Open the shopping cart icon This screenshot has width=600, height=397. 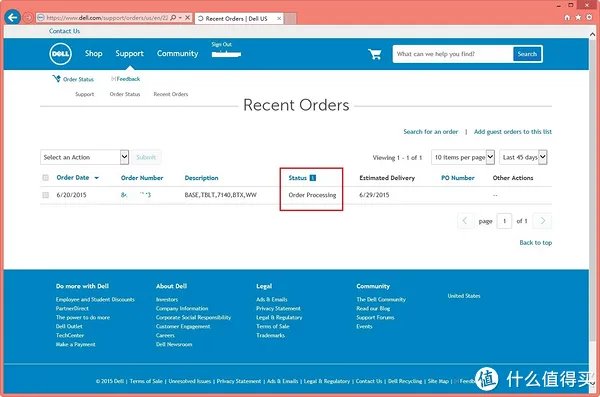pos(375,54)
